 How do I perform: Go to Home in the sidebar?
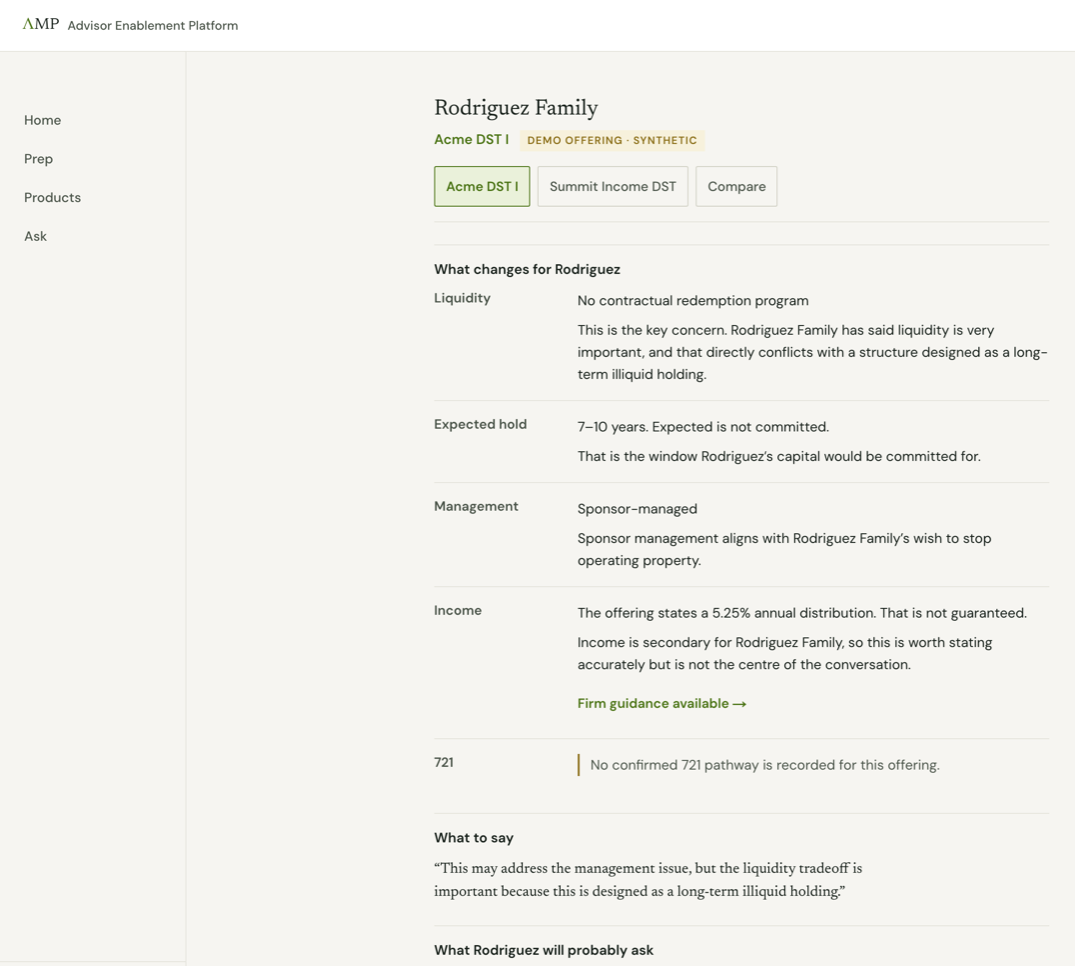point(43,120)
